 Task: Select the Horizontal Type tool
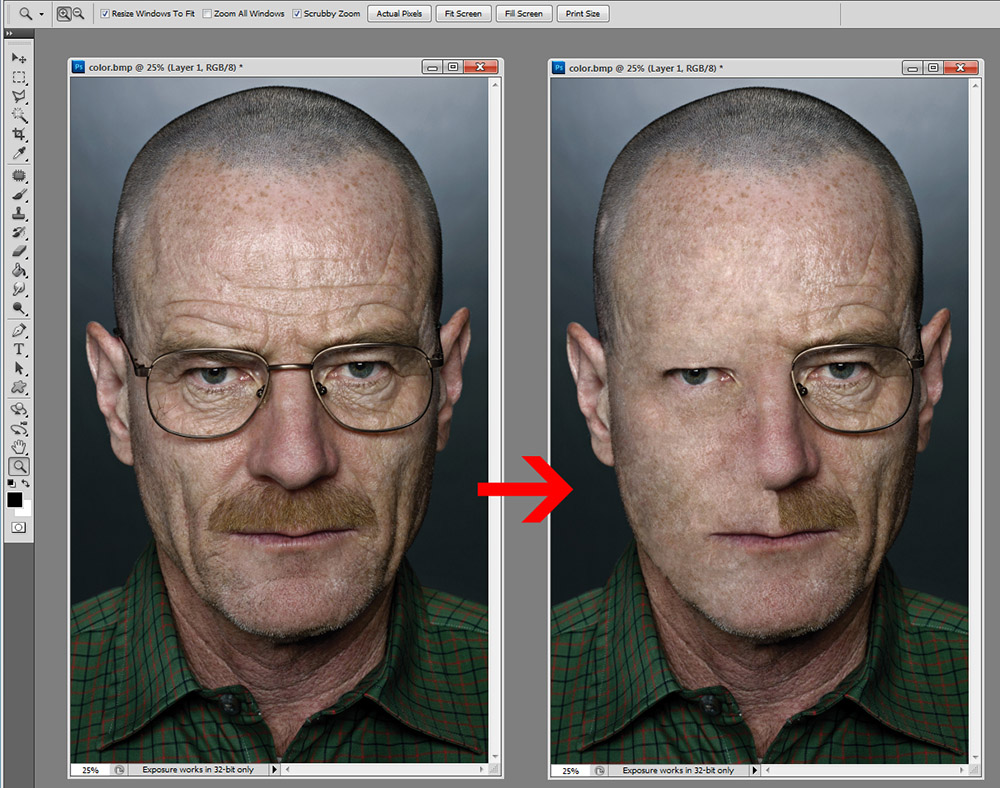[19, 349]
